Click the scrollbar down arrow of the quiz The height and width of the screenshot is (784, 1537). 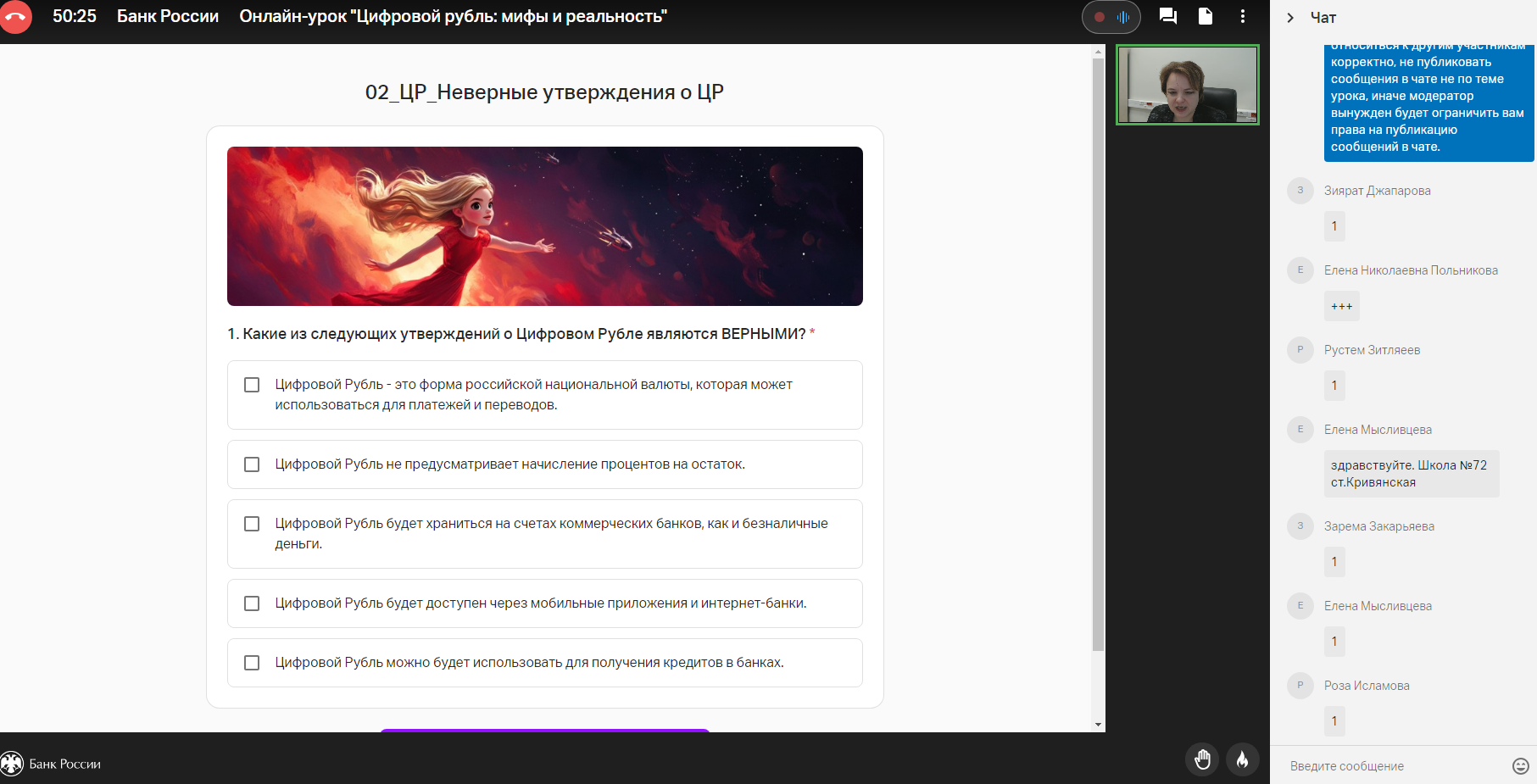pos(1099,725)
